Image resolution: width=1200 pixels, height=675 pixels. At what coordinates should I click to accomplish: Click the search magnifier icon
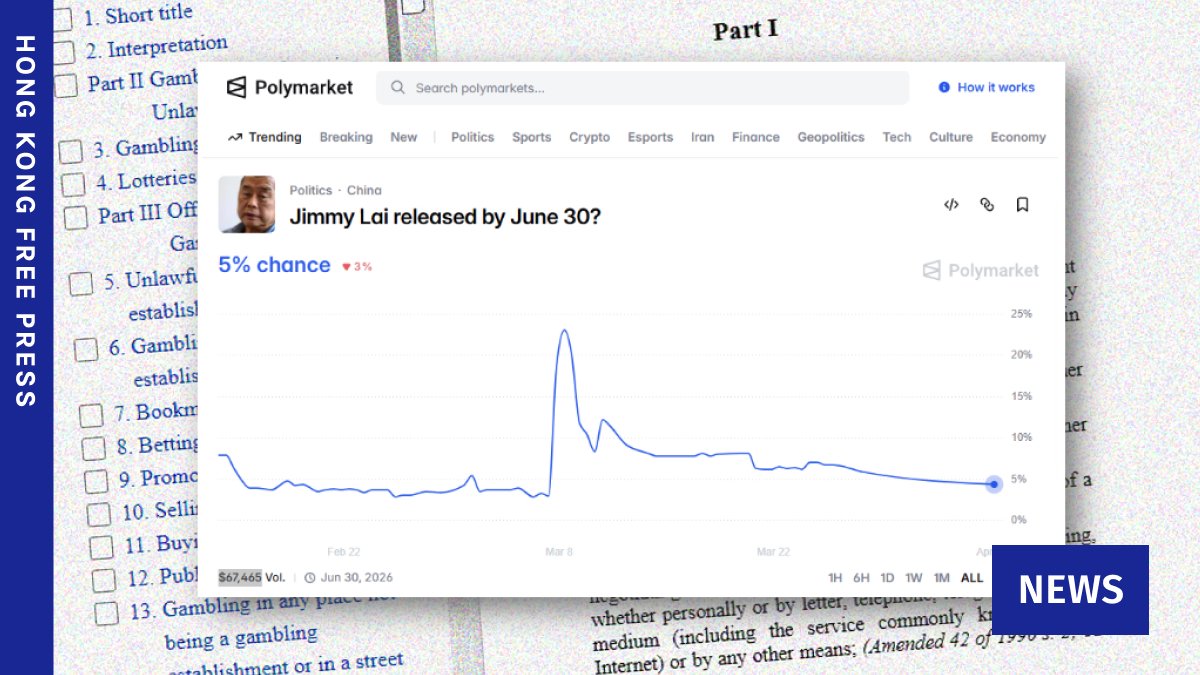398,88
